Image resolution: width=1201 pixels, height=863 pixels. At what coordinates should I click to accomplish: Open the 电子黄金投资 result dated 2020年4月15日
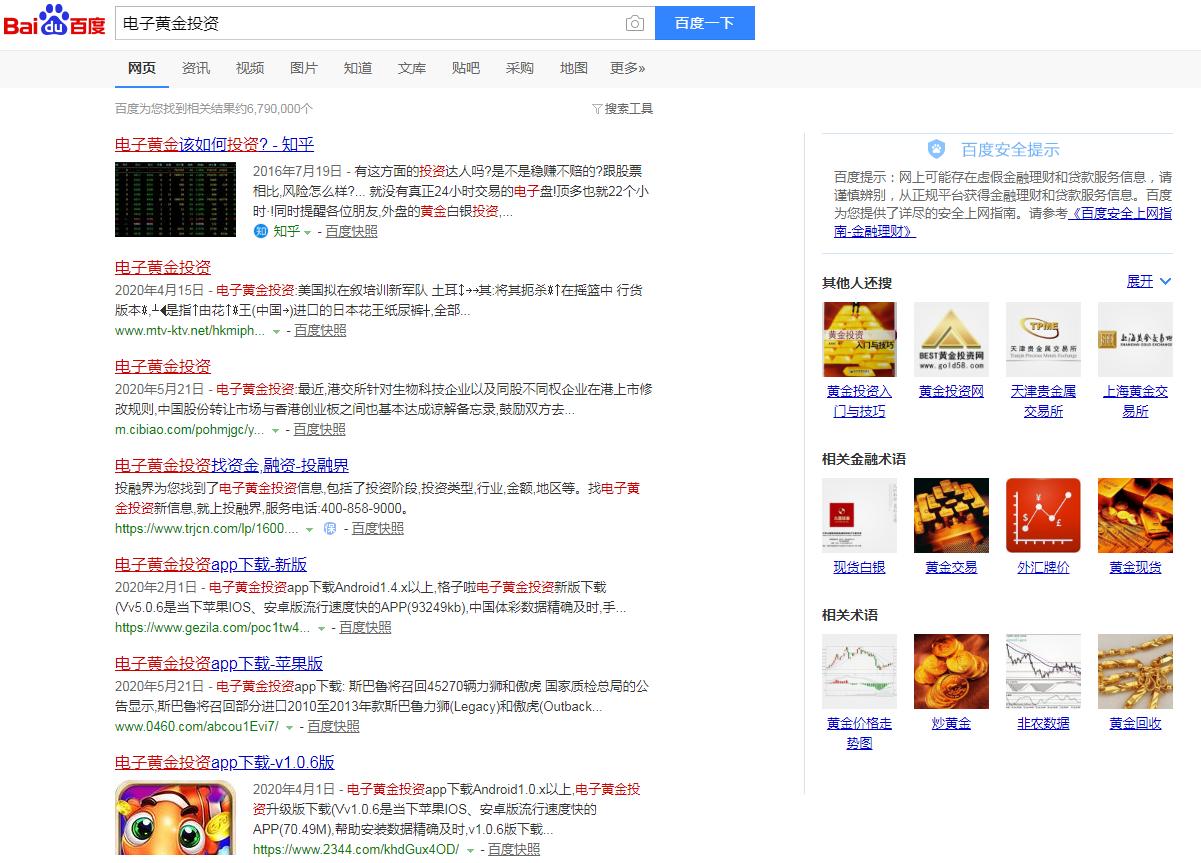(x=163, y=267)
